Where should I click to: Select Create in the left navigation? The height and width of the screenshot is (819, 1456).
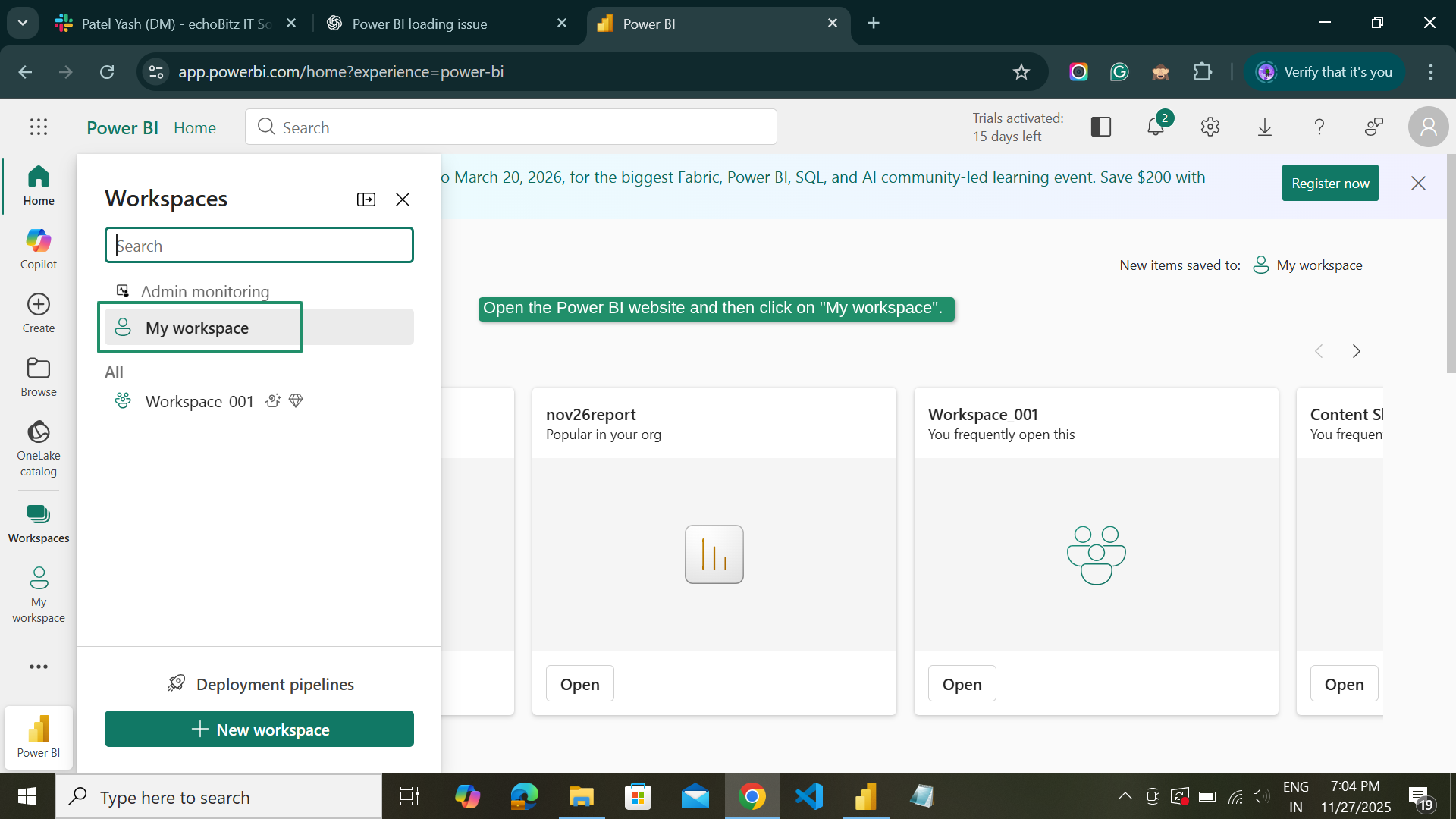click(x=38, y=311)
